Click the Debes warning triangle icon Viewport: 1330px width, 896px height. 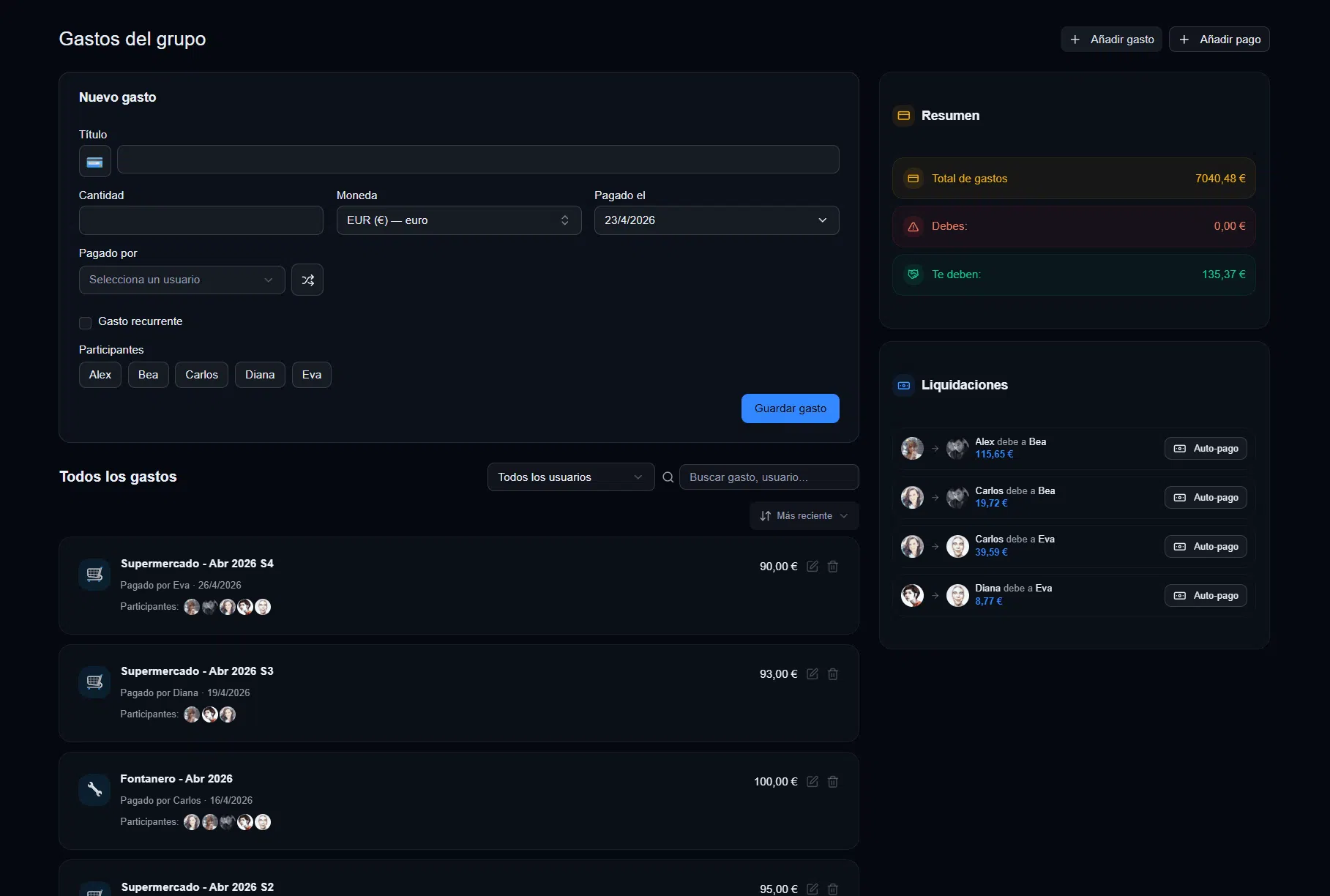[x=914, y=227]
